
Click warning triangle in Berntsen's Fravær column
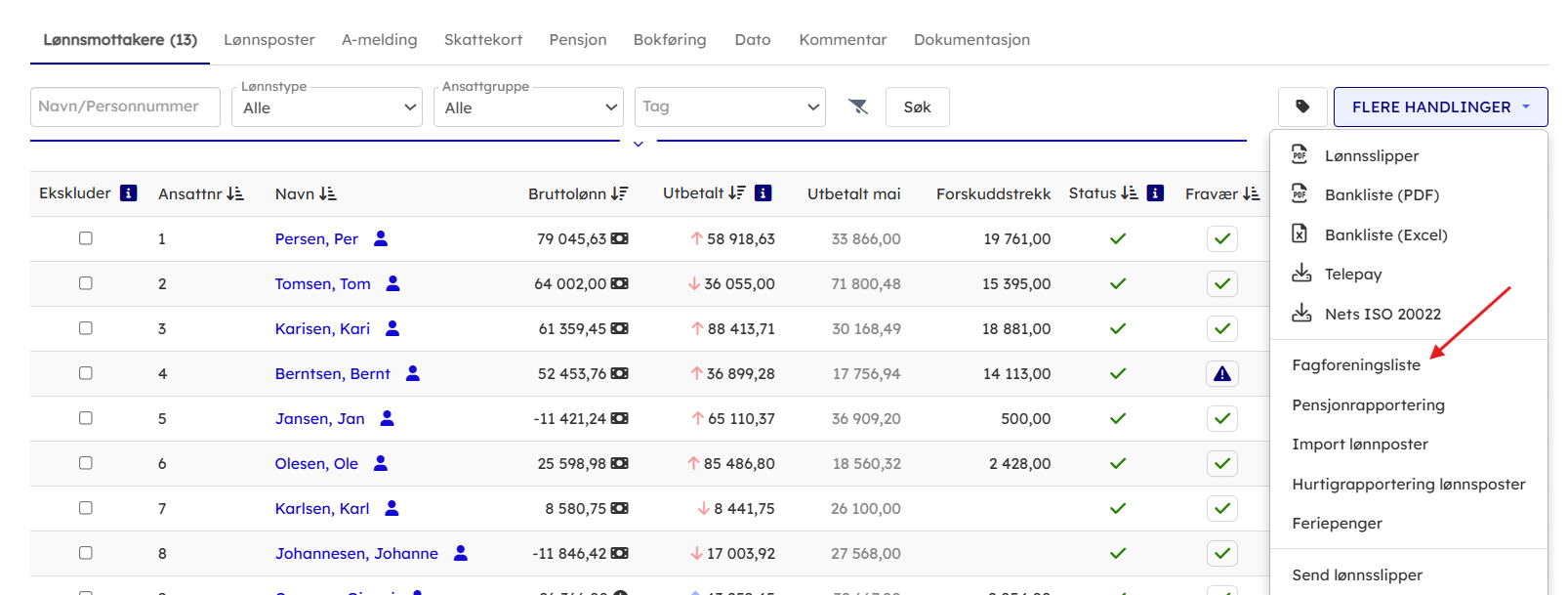1221,373
